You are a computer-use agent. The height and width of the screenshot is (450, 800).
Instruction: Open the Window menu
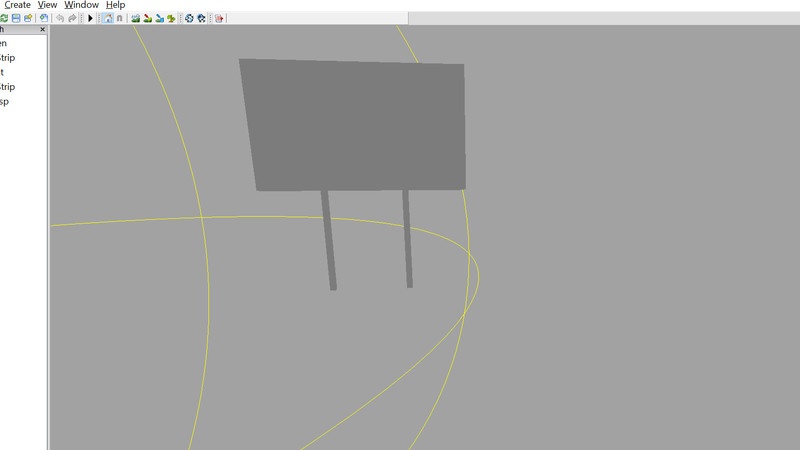pos(81,5)
